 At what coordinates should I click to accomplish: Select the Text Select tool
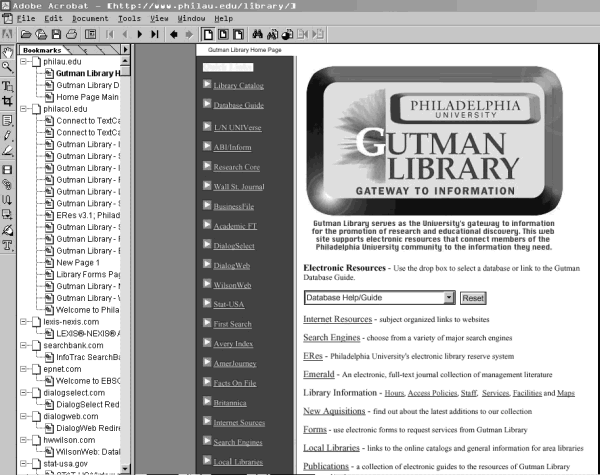(7, 85)
